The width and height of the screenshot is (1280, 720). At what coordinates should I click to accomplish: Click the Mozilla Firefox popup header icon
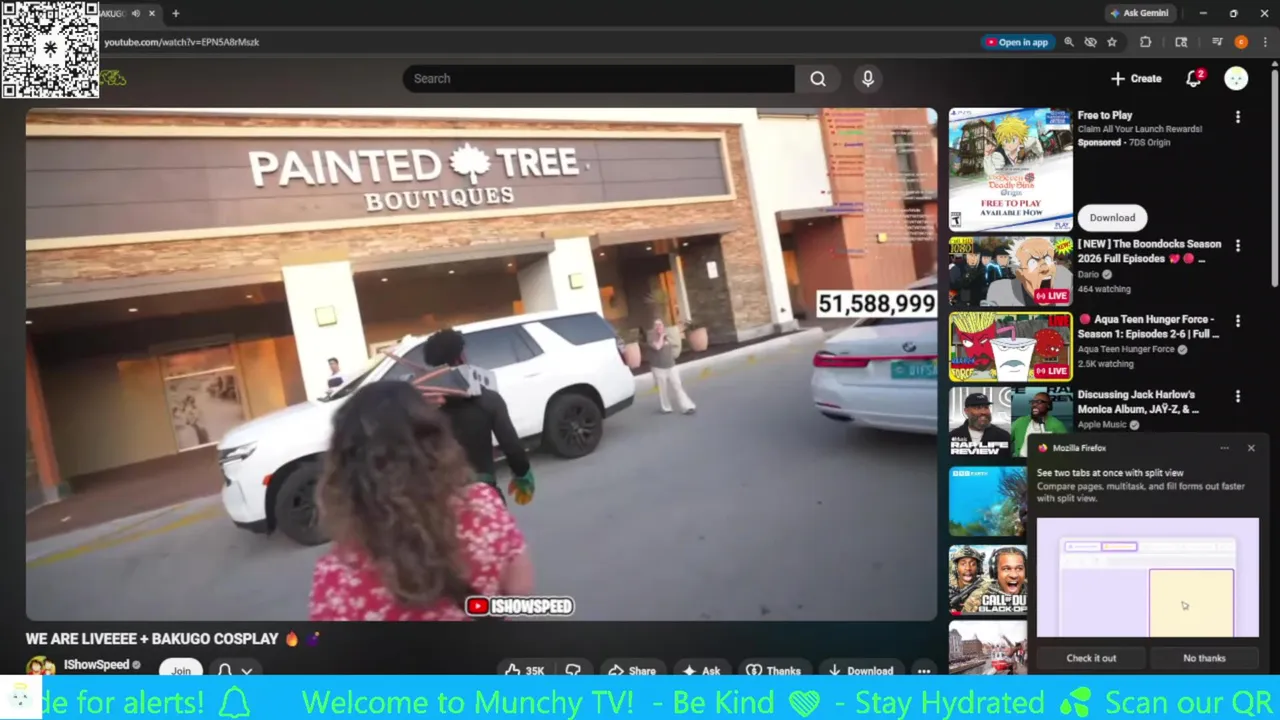click(x=1043, y=448)
